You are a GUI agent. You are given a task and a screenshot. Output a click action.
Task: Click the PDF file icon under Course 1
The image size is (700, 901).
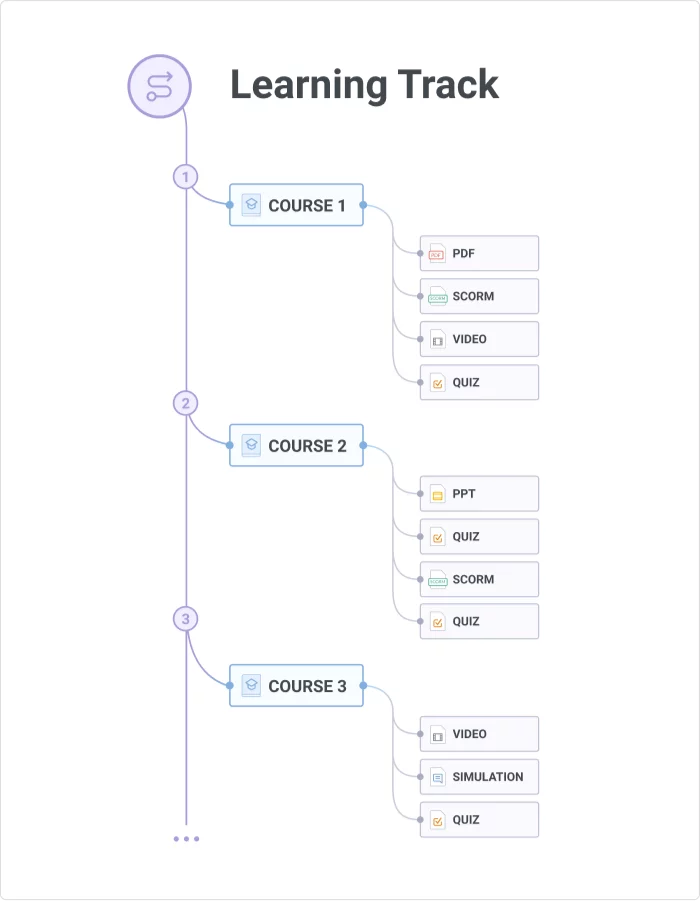pos(437,254)
